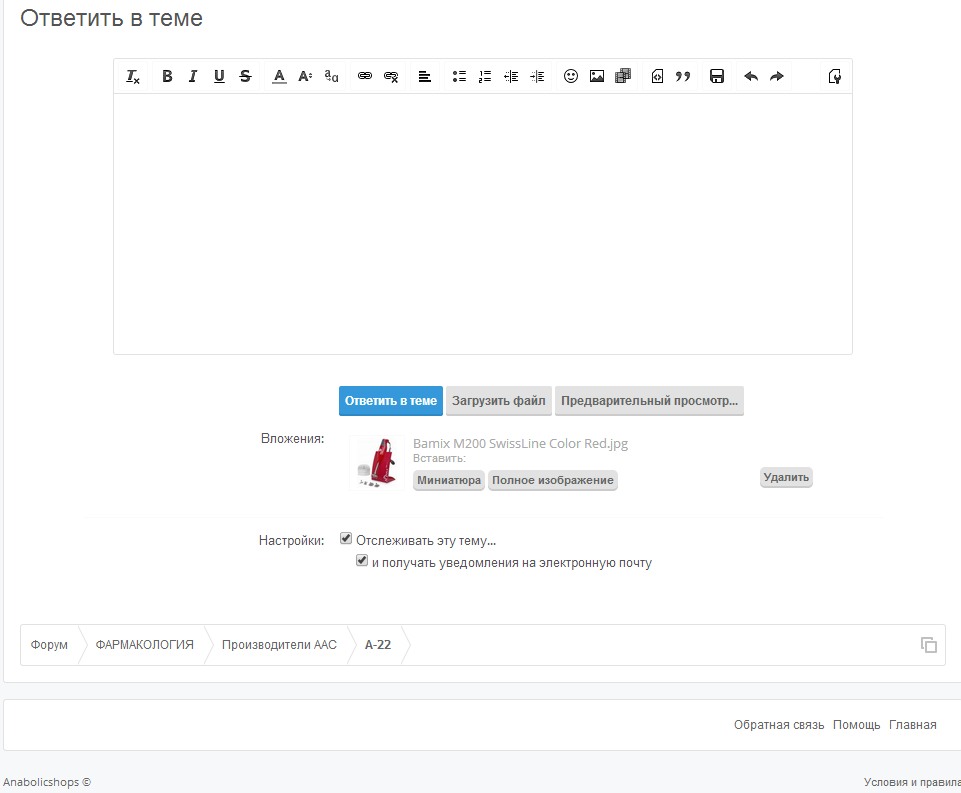Save draft with floppy disk icon

(717, 76)
